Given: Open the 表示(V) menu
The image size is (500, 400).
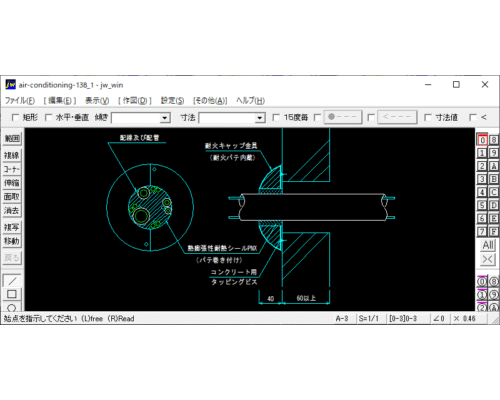Looking at the screenshot, I should (97, 100).
